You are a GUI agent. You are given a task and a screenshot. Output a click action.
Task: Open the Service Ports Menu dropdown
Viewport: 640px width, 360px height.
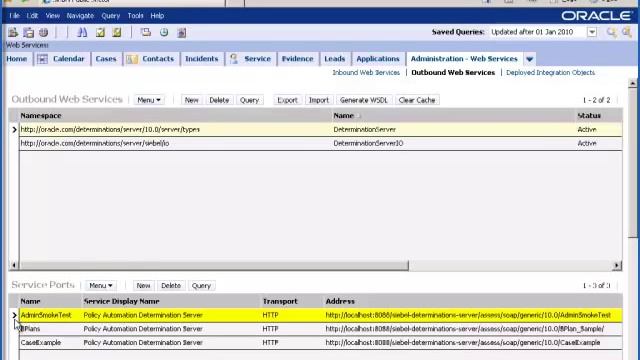[x=101, y=286]
